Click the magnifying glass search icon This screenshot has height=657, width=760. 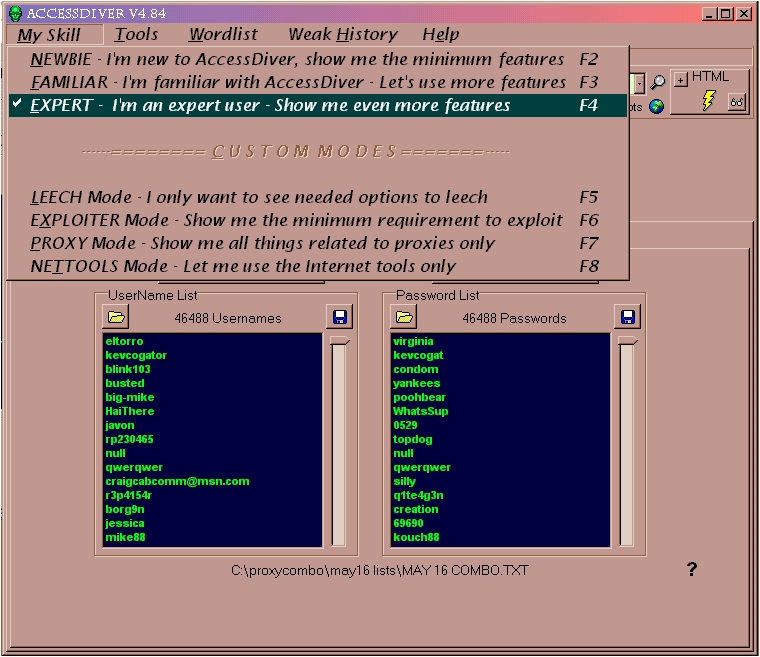tap(657, 82)
